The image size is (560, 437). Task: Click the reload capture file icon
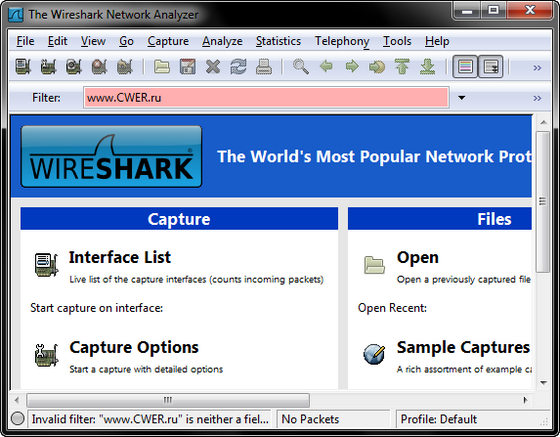238,67
